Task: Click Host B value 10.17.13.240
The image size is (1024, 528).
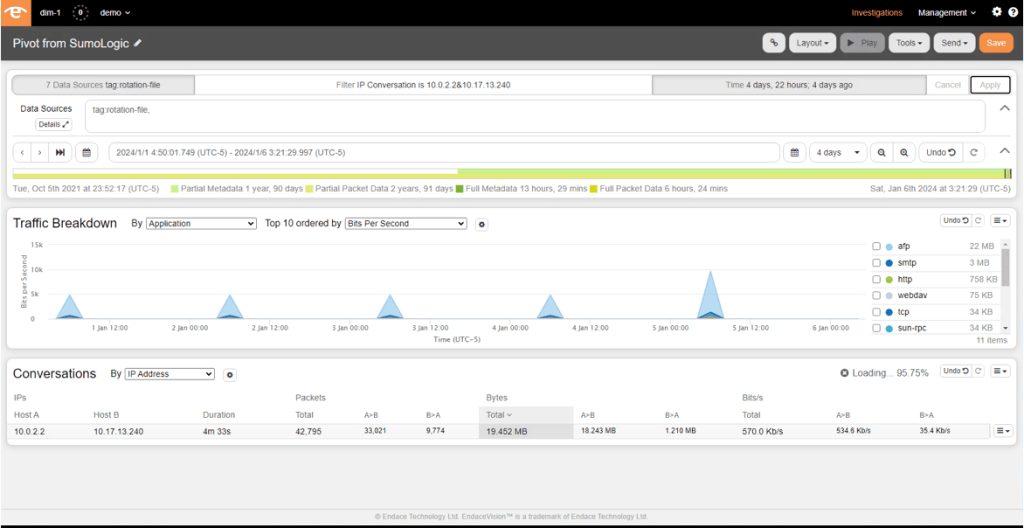Action: point(118,431)
